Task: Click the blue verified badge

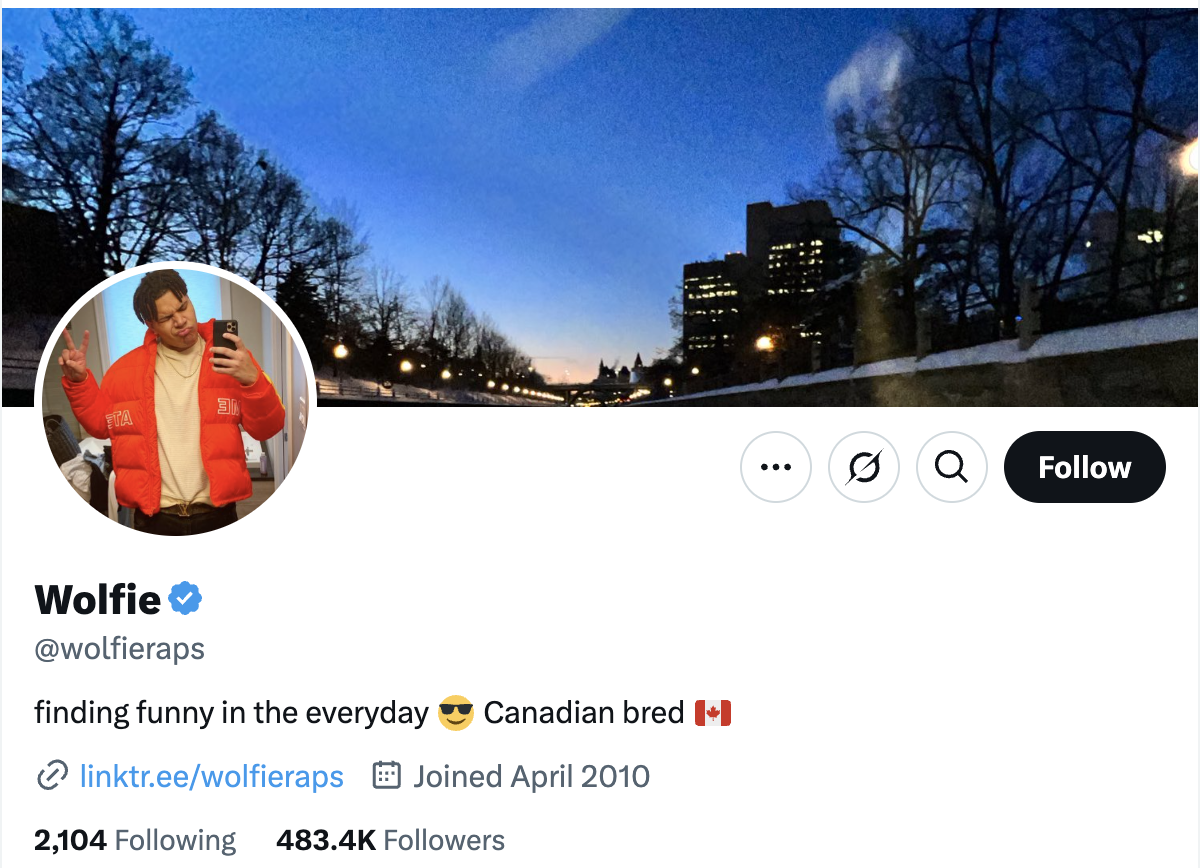Action: pos(185,599)
